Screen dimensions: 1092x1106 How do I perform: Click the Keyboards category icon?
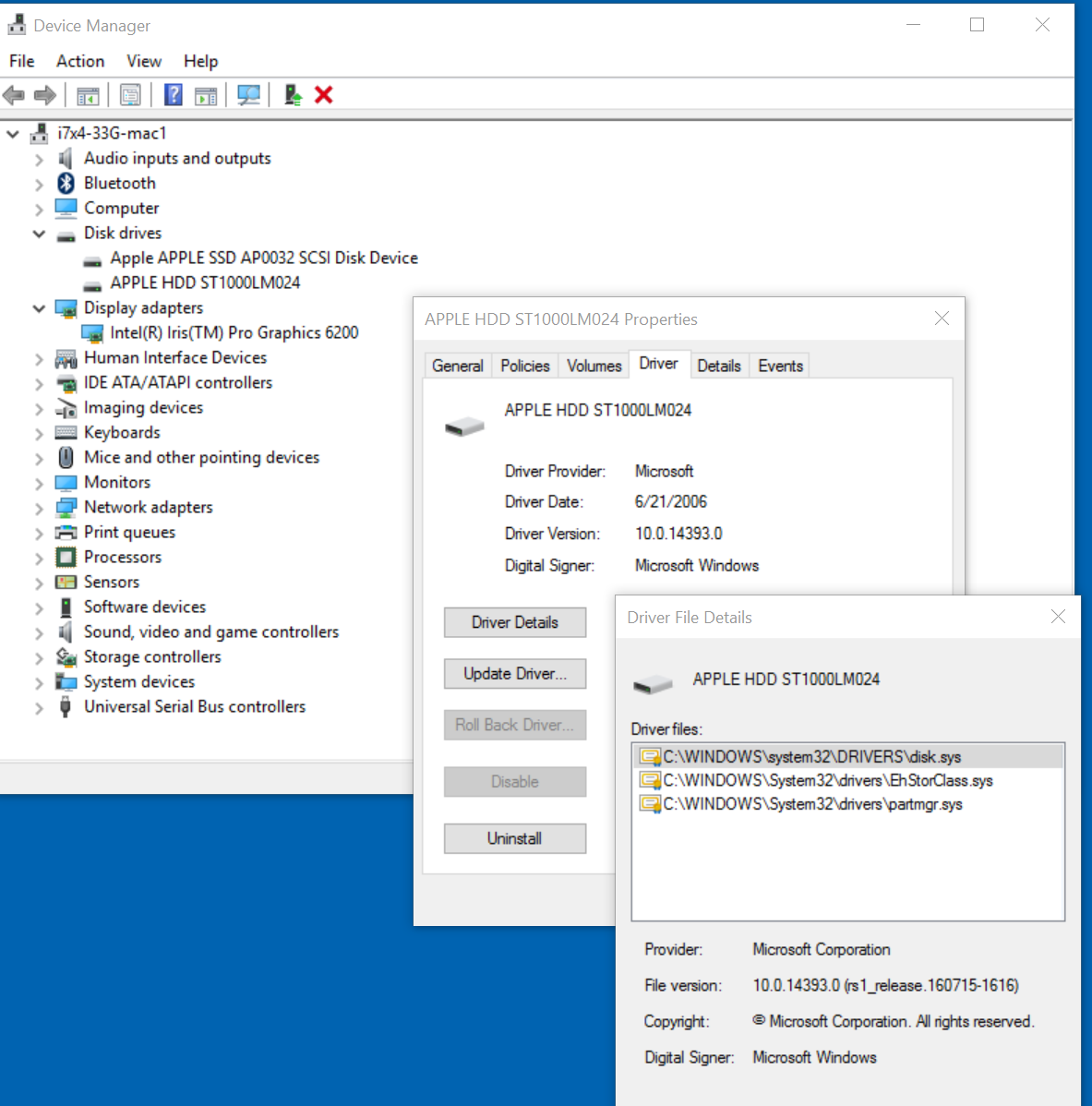click(x=66, y=432)
